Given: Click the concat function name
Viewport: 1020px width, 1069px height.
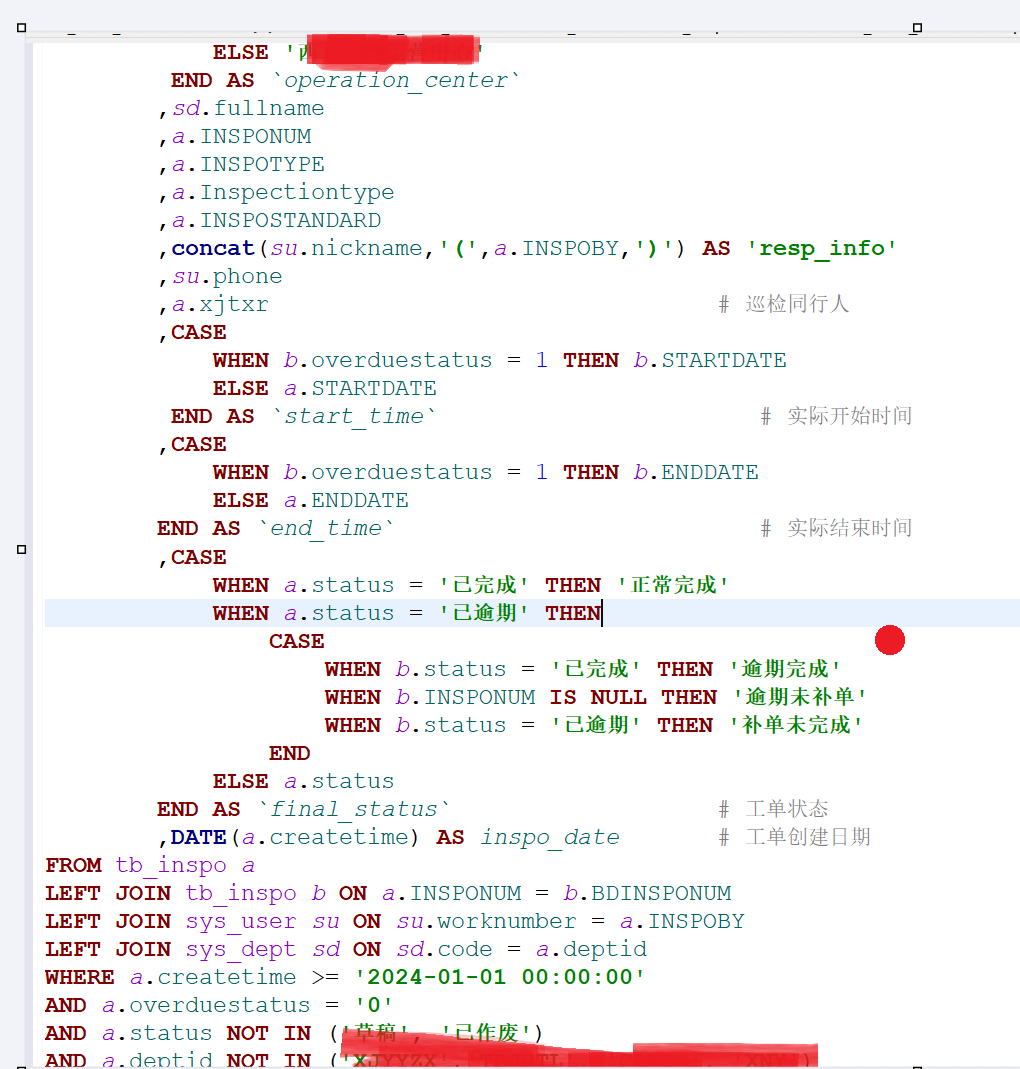Looking at the screenshot, I should pos(213,248).
